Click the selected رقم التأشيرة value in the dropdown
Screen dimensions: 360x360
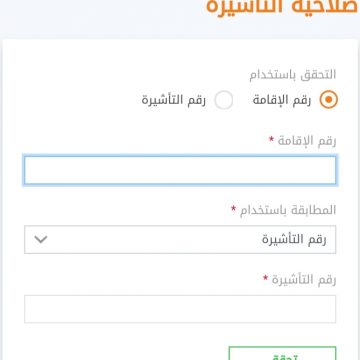294,239
